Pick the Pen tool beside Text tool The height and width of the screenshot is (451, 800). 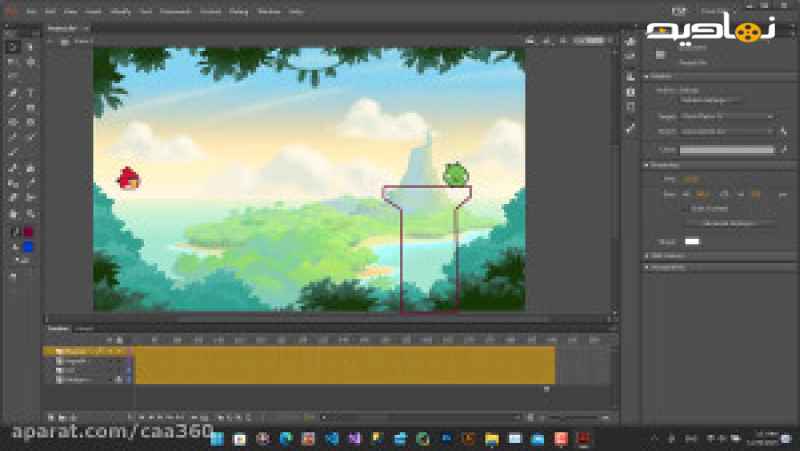point(13,92)
